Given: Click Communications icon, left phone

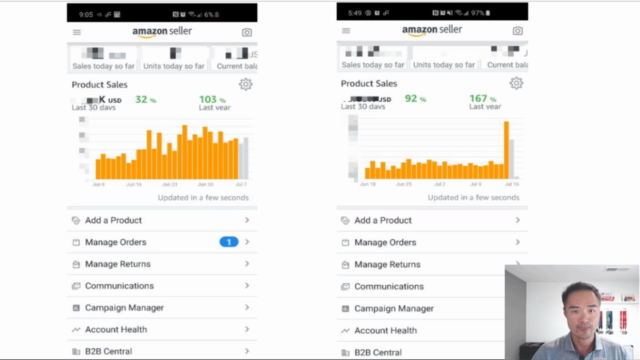Looking at the screenshot, I should coord(76,286).
